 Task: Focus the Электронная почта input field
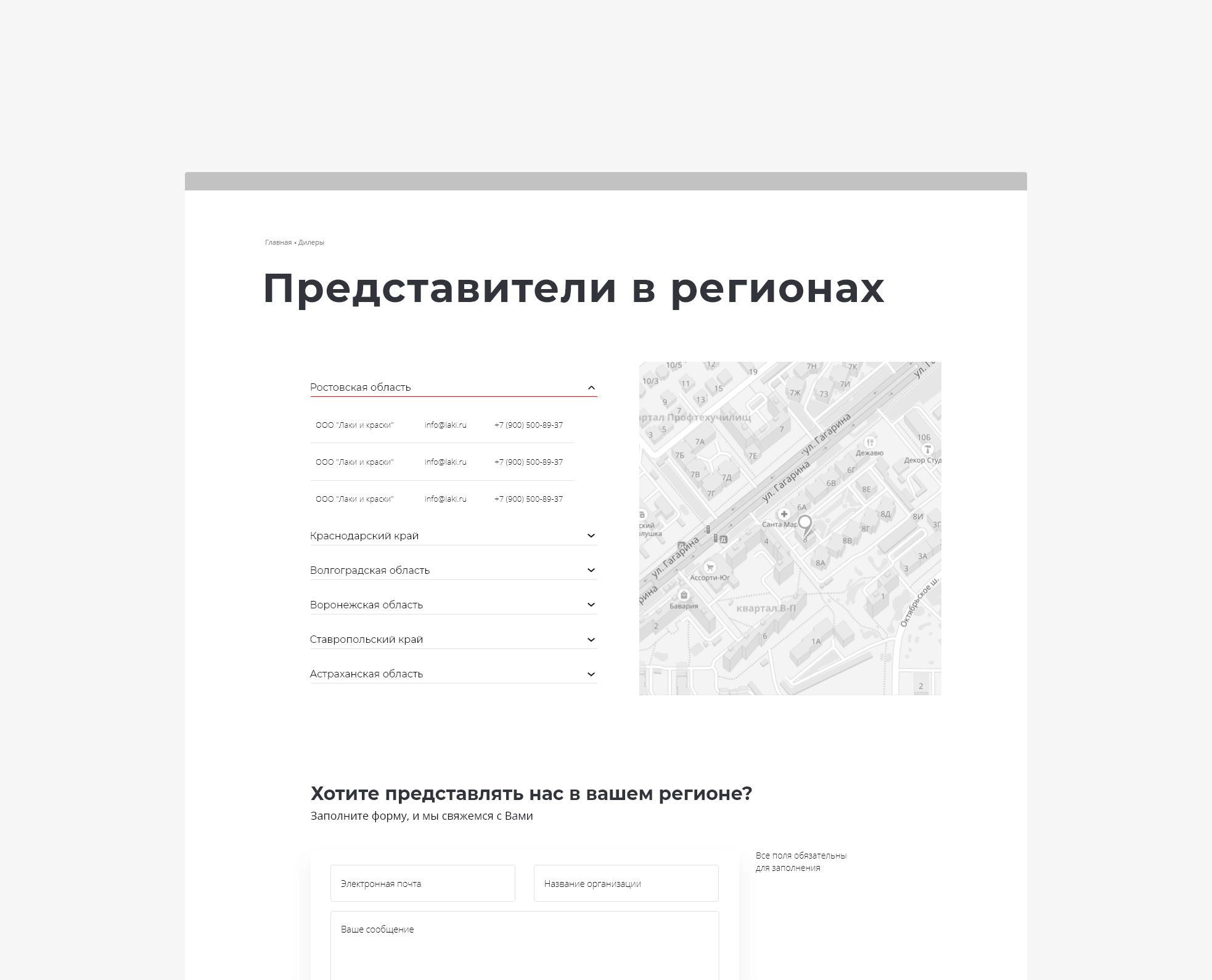click(423, 883)
